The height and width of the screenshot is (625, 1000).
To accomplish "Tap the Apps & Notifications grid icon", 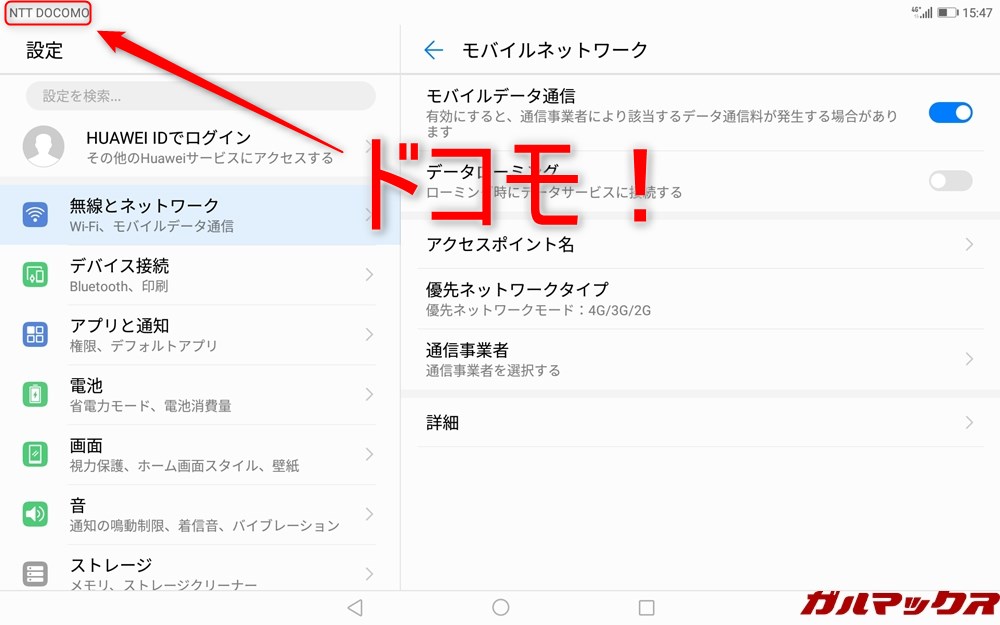I will [x=35, y=335].
